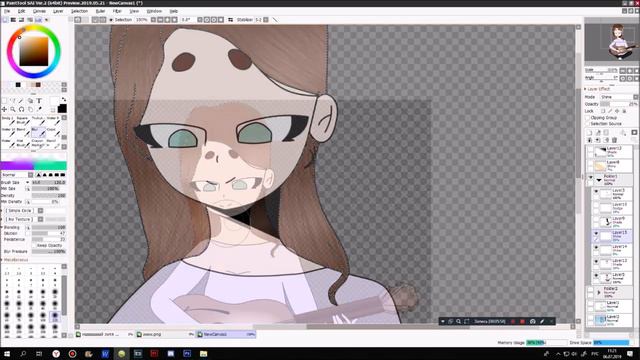
Task: Select the Text tool
Action: coord(39,100)
